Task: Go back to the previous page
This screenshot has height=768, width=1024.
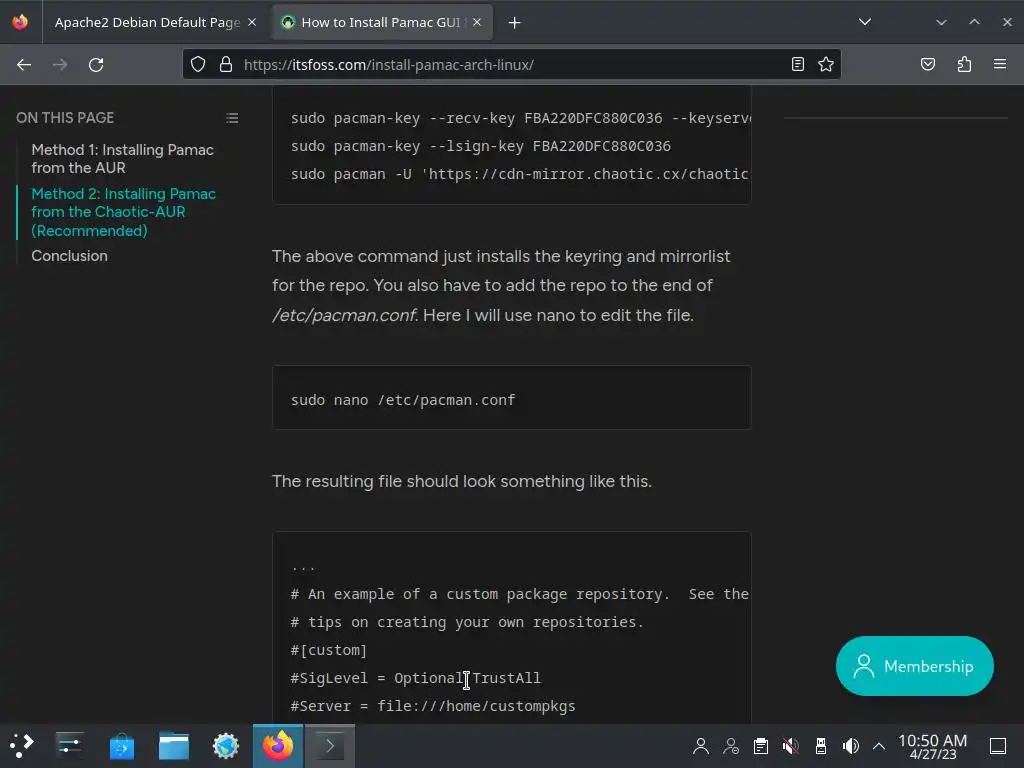Action: [x=24, y=65]
